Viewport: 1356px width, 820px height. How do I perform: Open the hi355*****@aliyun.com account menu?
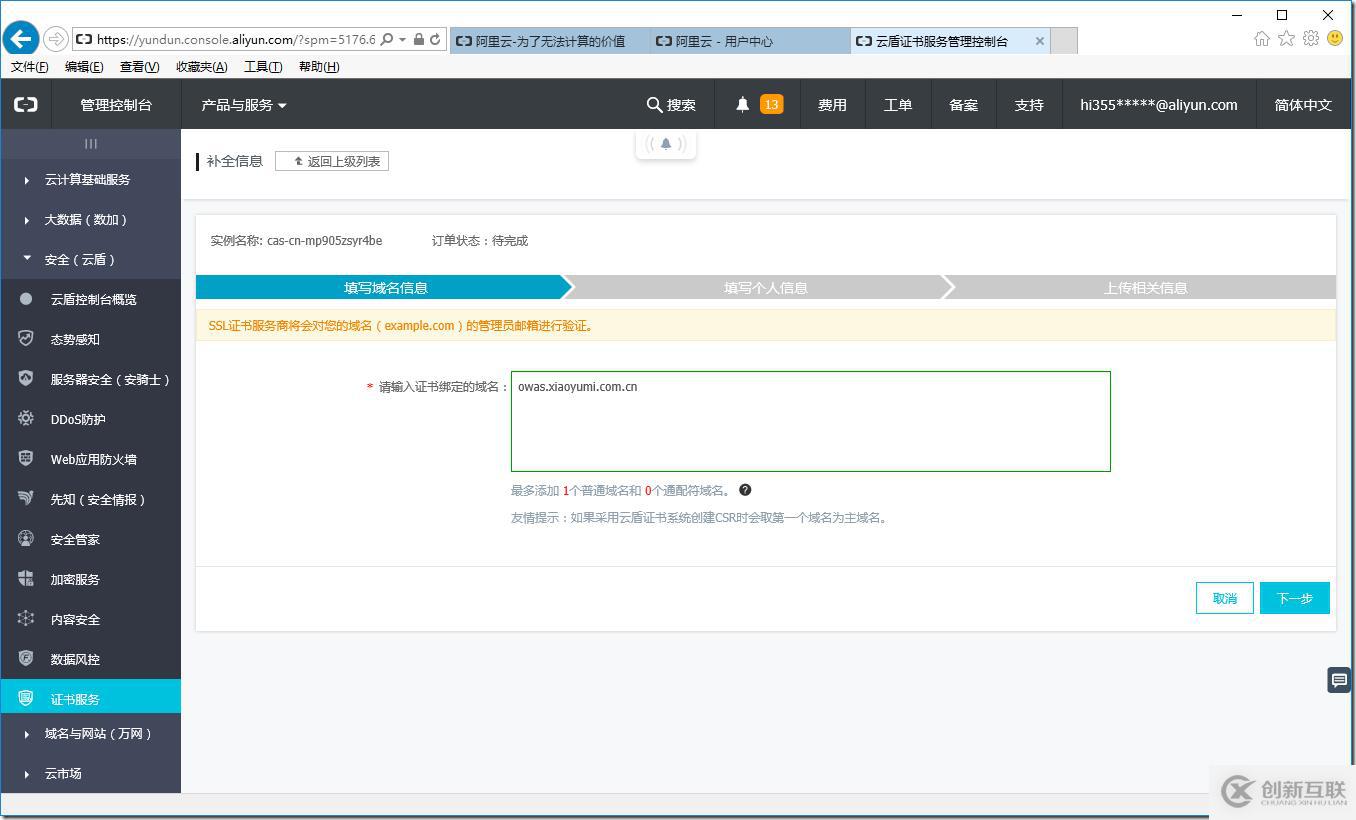pos(1158,105)
